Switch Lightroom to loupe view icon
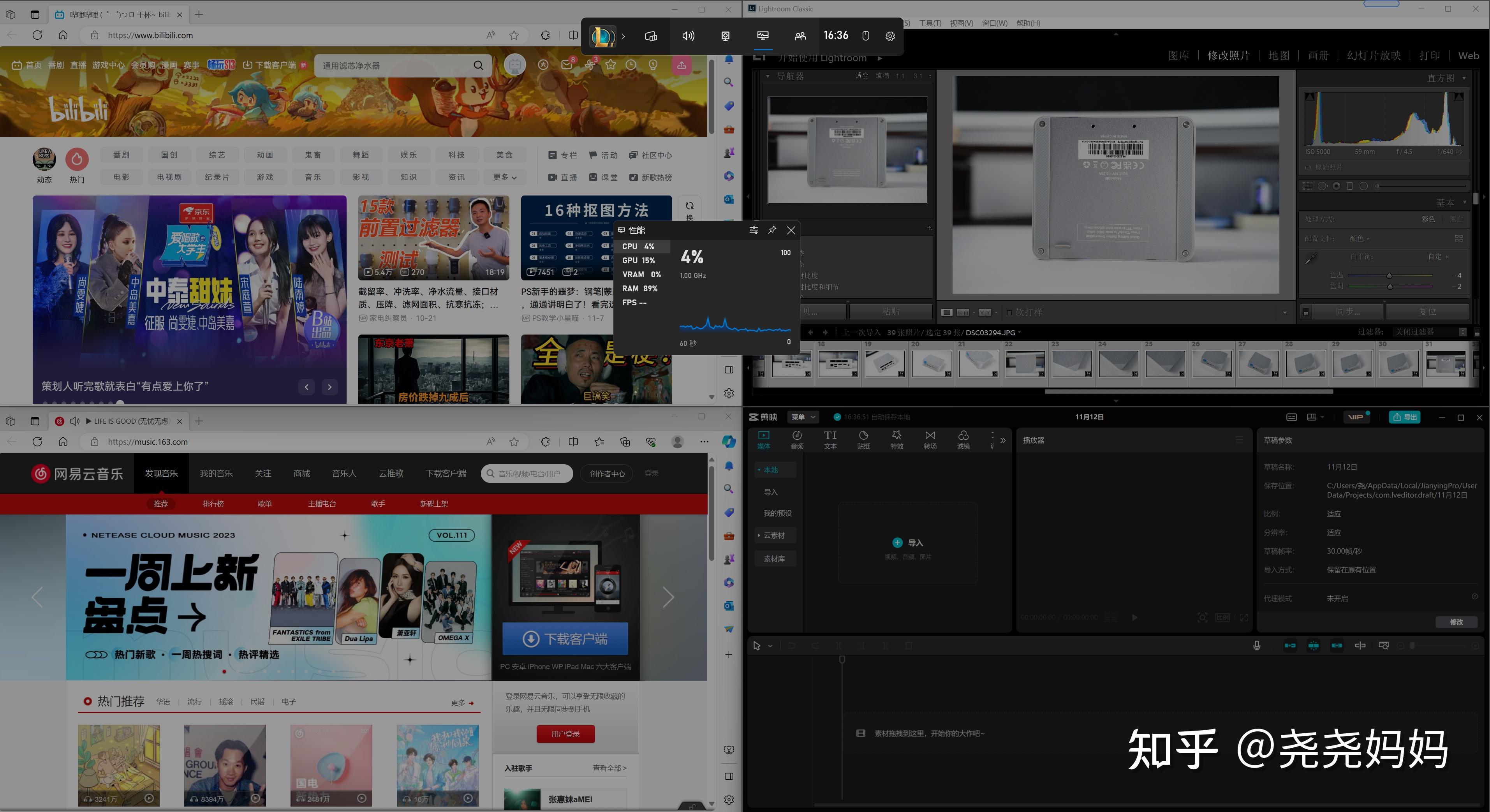 click(946, 312)
